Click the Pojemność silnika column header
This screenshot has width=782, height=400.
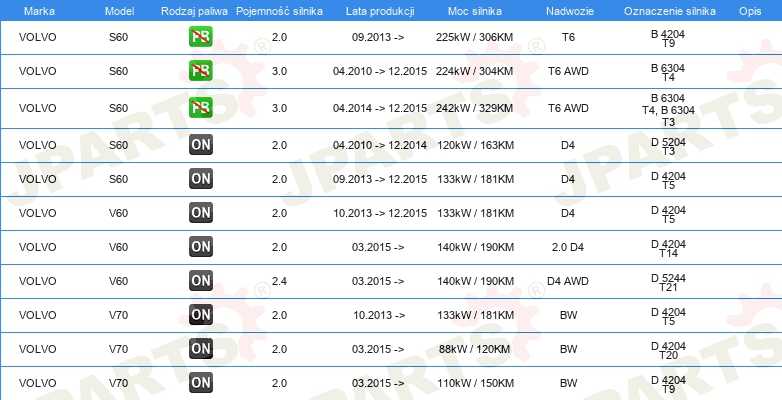(279, 11)
